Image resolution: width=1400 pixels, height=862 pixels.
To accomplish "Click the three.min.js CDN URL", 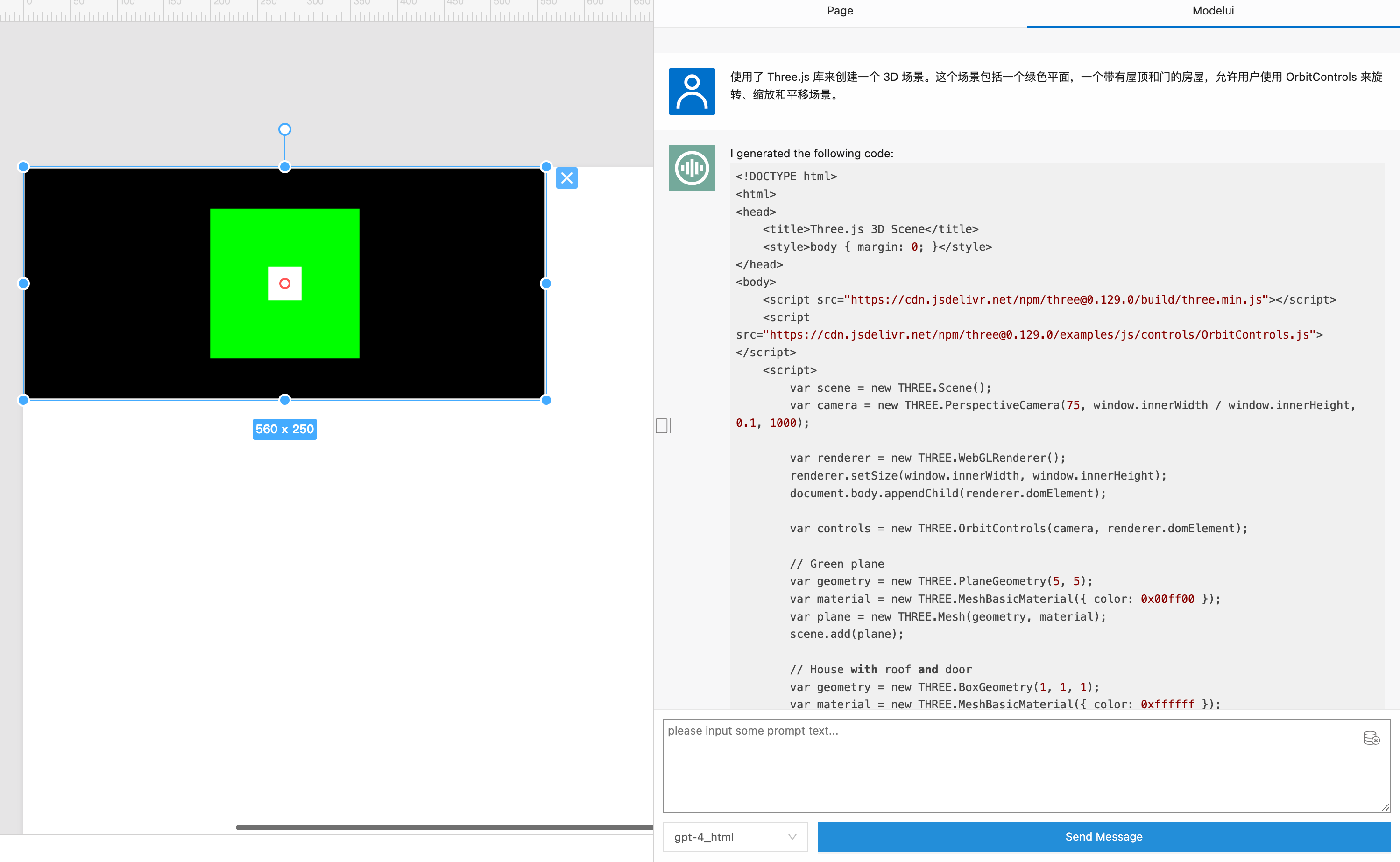I will click(1056, 299).
